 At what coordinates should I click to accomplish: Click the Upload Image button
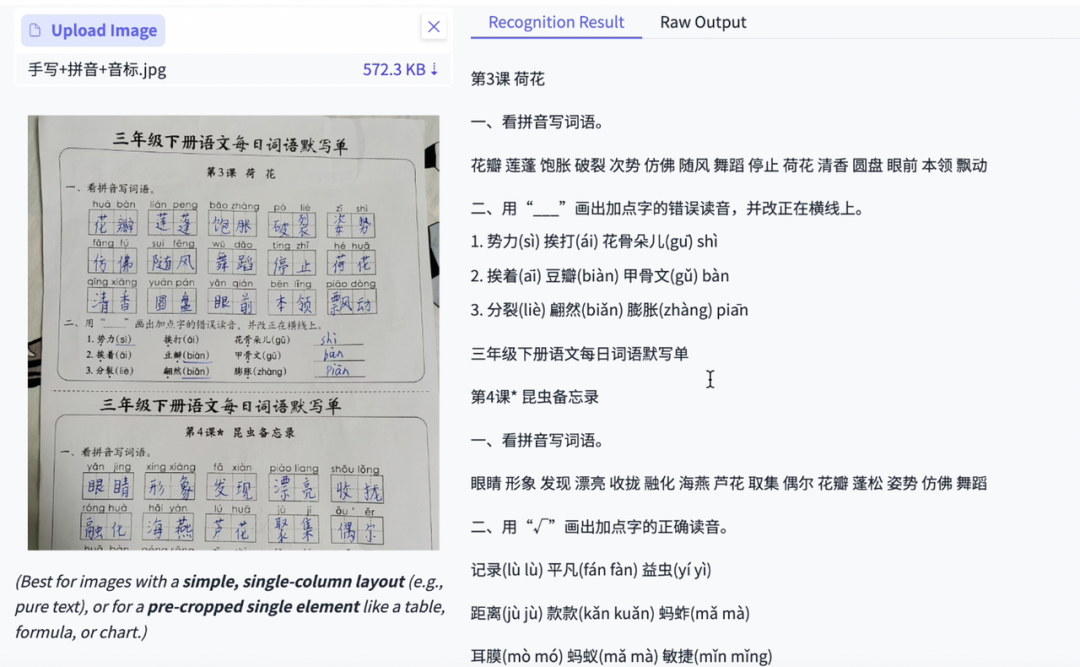click(x=92, y=30)
